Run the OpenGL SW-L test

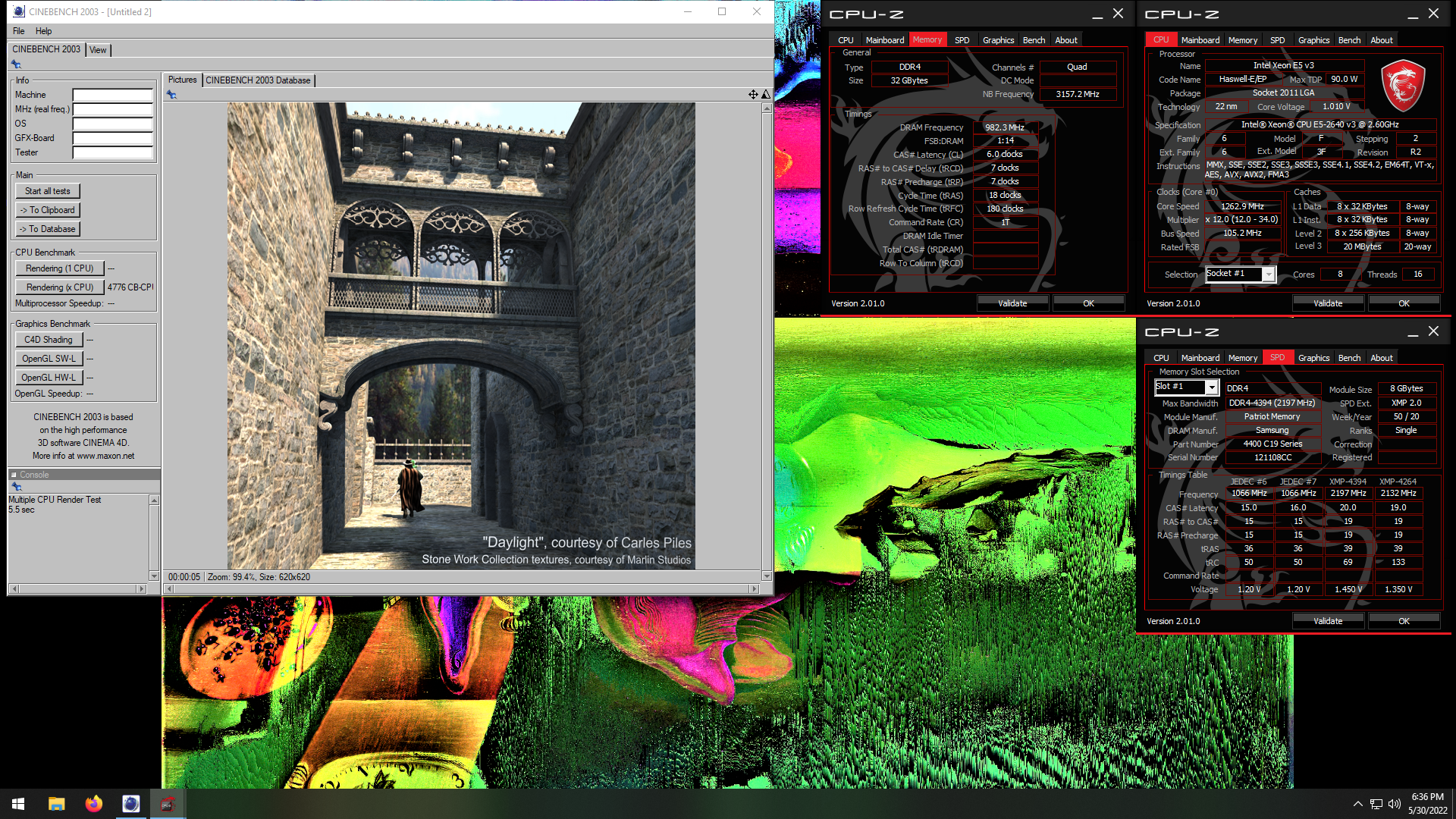pos(49,359)
